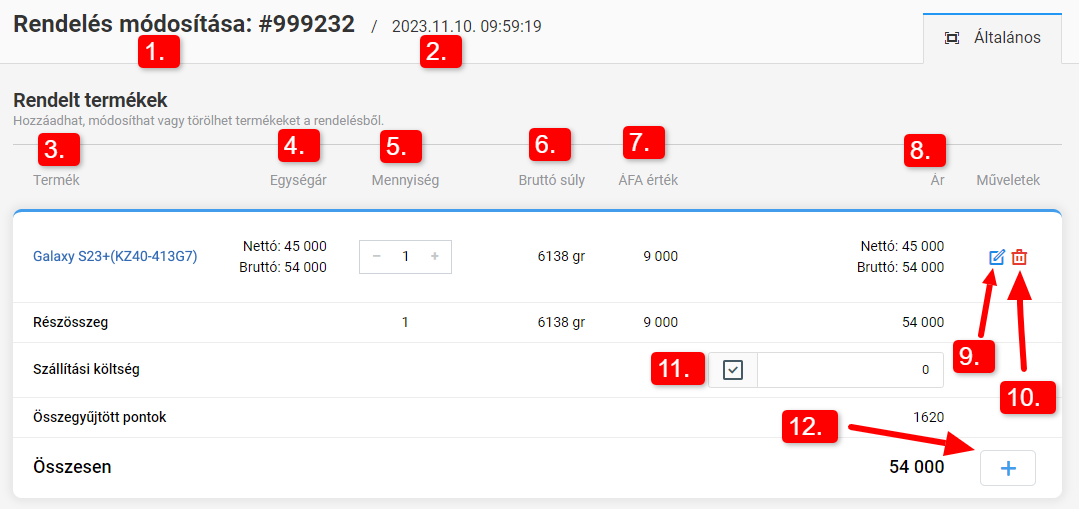Decrease Galaxy S23+ quantity with minus
The height and width of the screenshot is (509, 1079).
coord(376,257)
